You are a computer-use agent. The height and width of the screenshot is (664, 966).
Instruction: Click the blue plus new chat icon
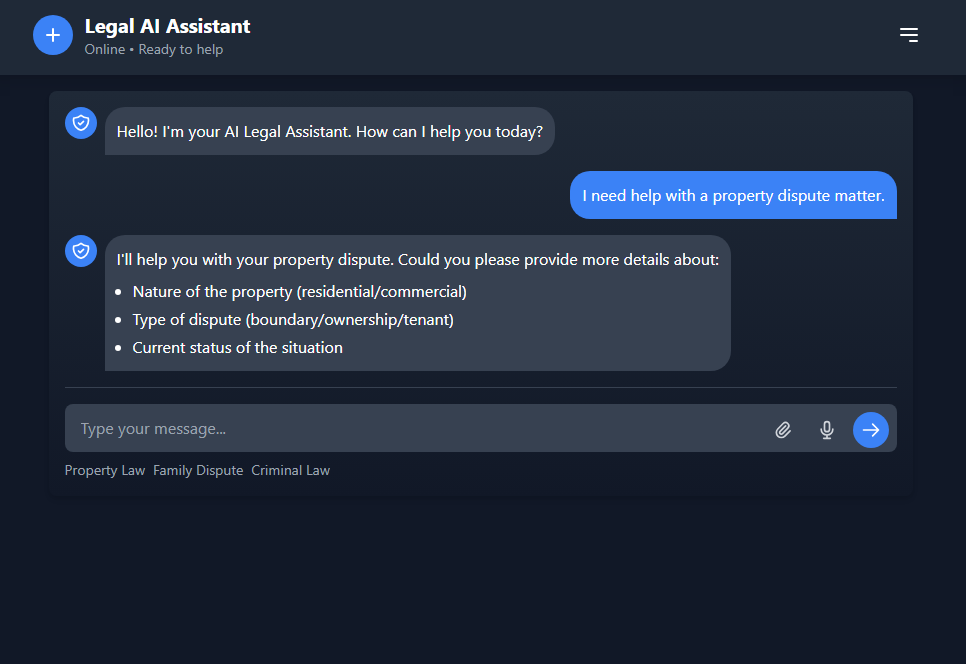[x=53, y=35]
